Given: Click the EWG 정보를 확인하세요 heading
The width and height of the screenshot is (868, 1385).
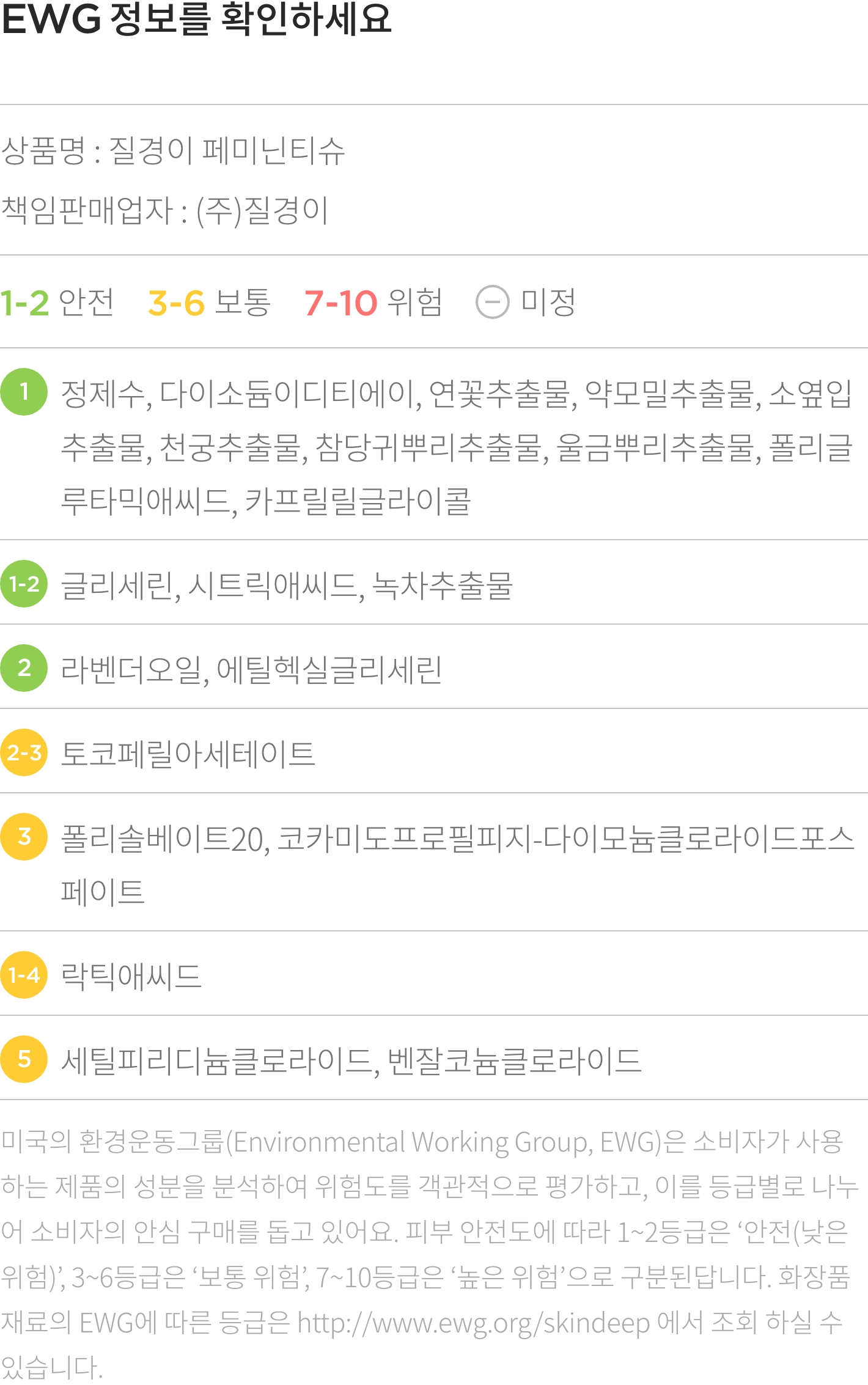Looking at the screenshot, I should pos(196,18).
